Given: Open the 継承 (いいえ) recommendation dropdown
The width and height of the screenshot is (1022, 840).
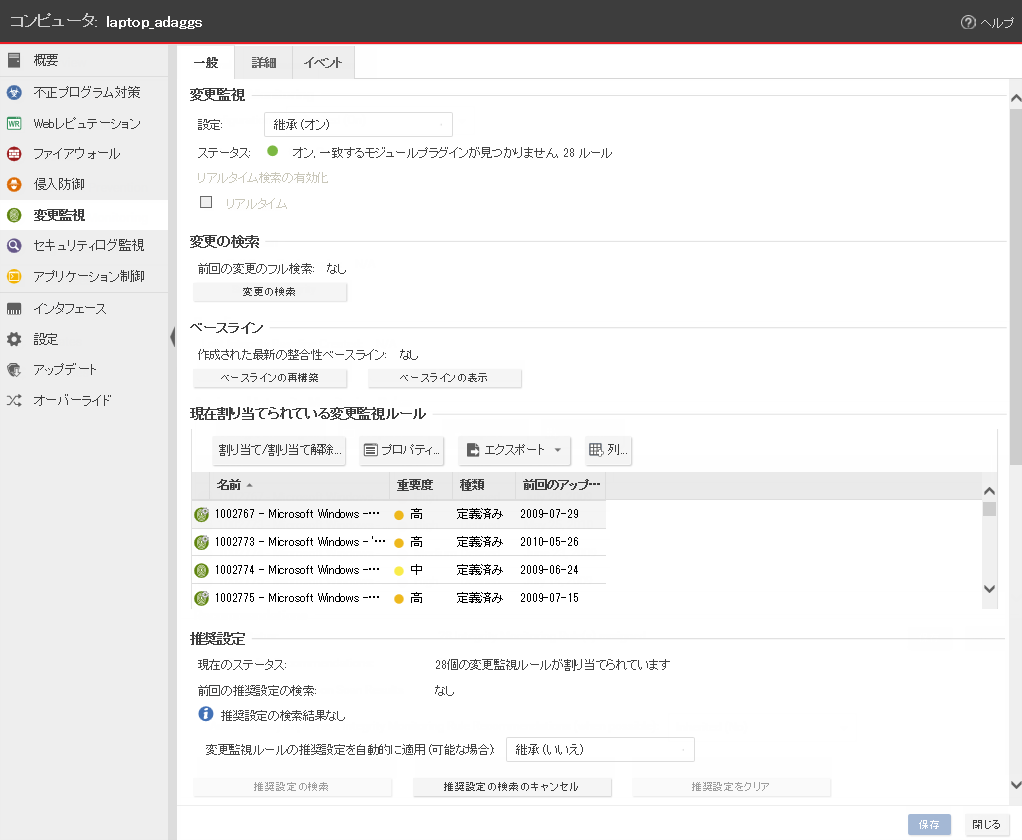Looking at the screenshot, I should pyautogui.click(x=599, y=749).
